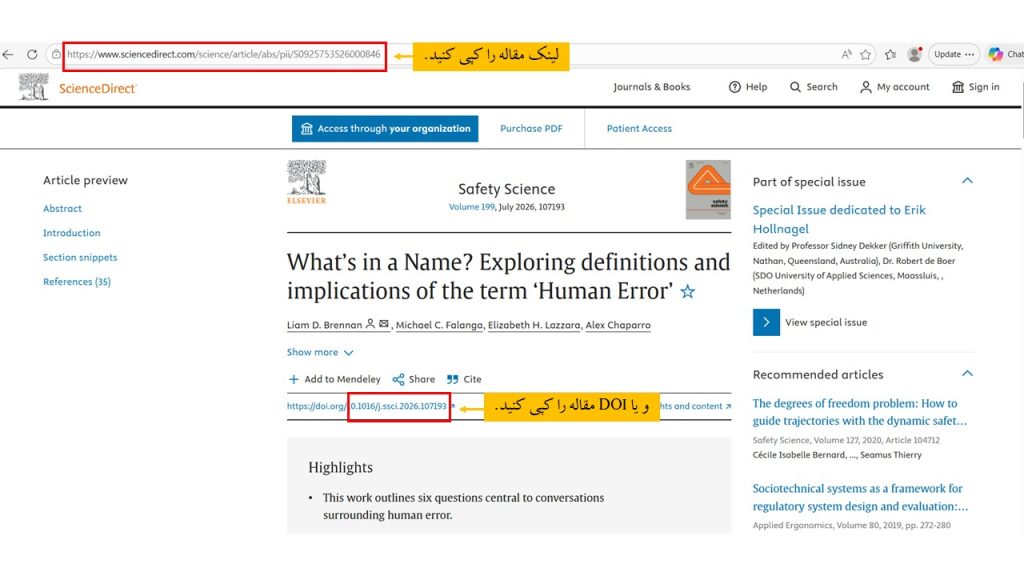The width and height of the screenshot is (1024, 576).
Task: Click plus icon for Add to Mendeley
Action: click(x=293, y=379)
